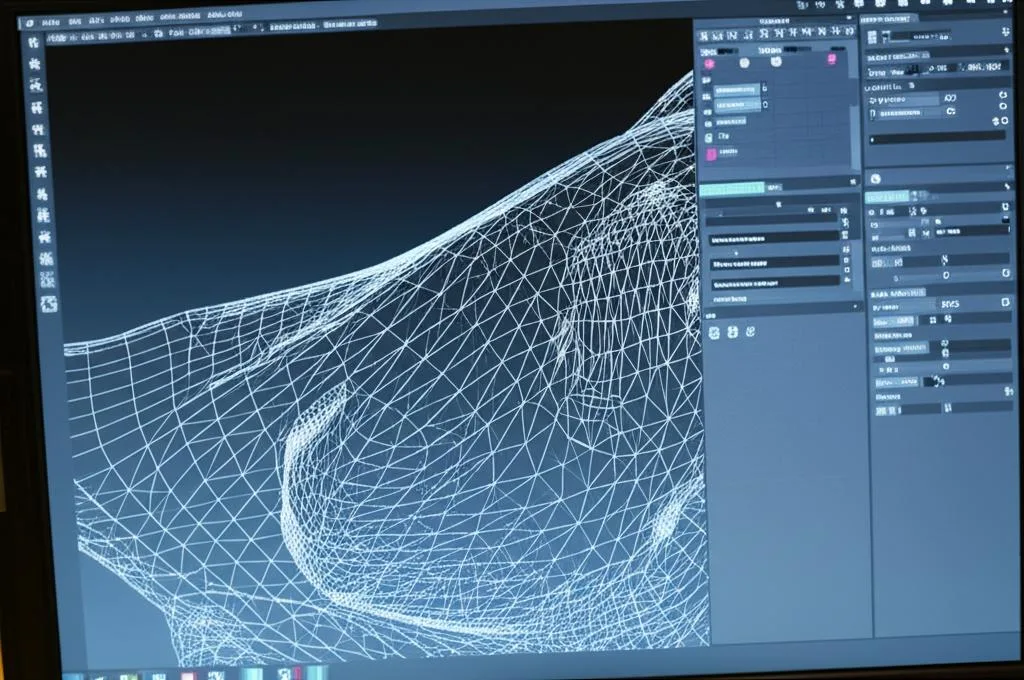Open the last menu in the top menu bar
Screen dimensions: 1024x680
(224, 15)
